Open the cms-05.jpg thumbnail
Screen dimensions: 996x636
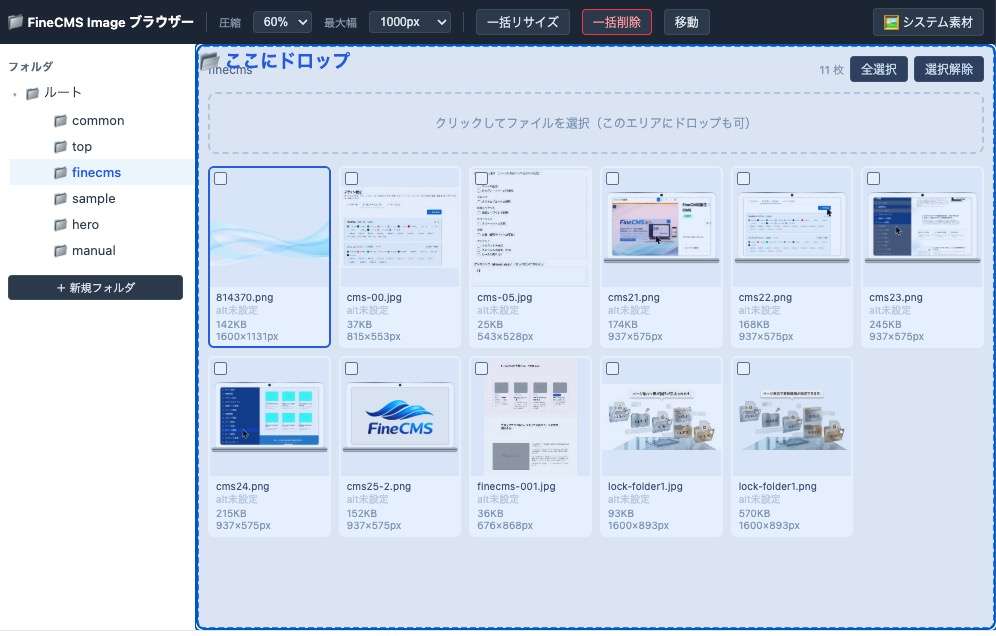pos(530,227)
